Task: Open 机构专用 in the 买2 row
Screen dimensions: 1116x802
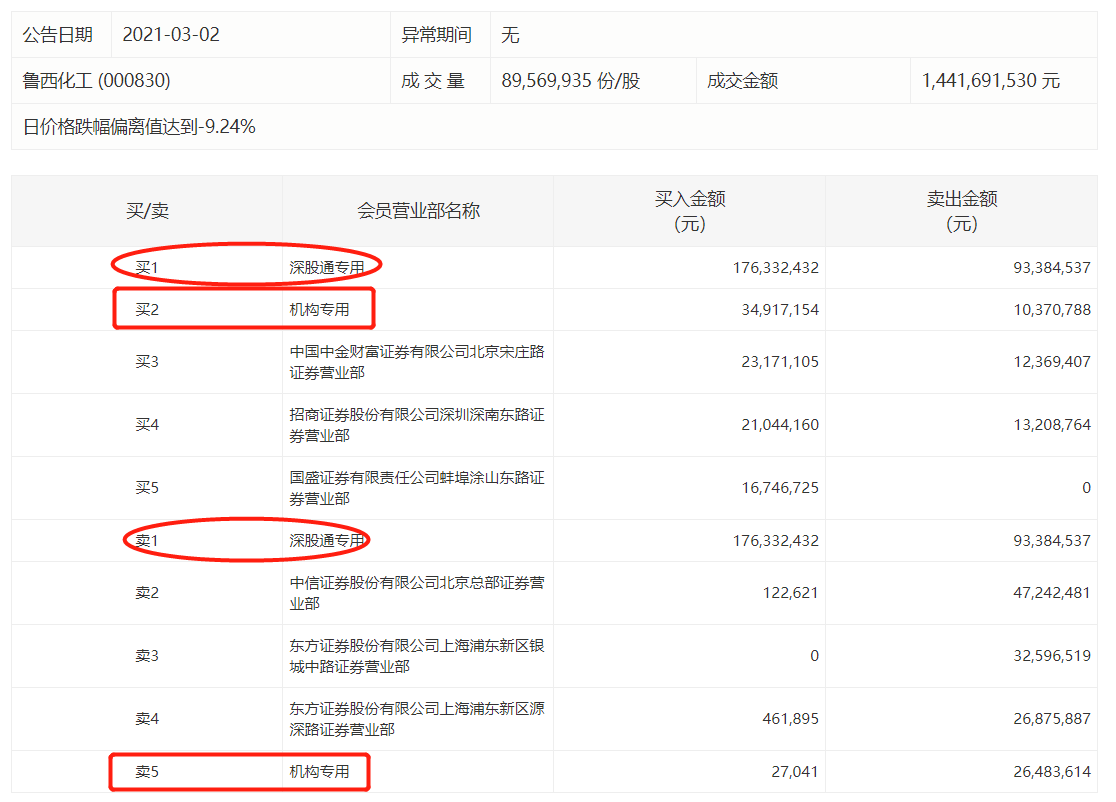Action: pyautogui.click(x=320, y=309)
